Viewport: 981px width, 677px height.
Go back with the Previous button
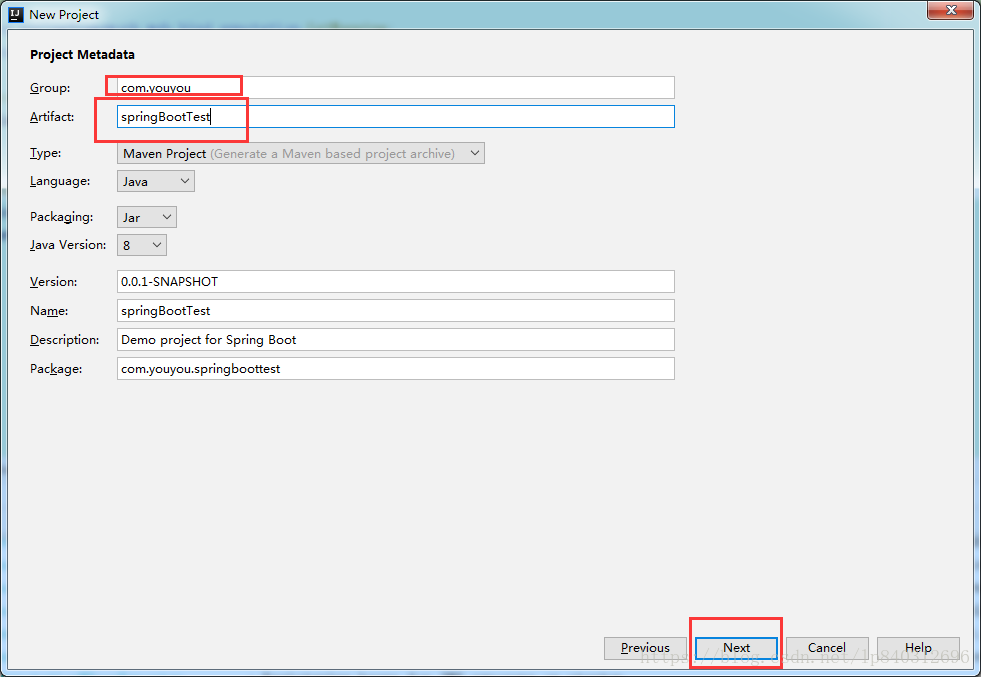[645, 648]
